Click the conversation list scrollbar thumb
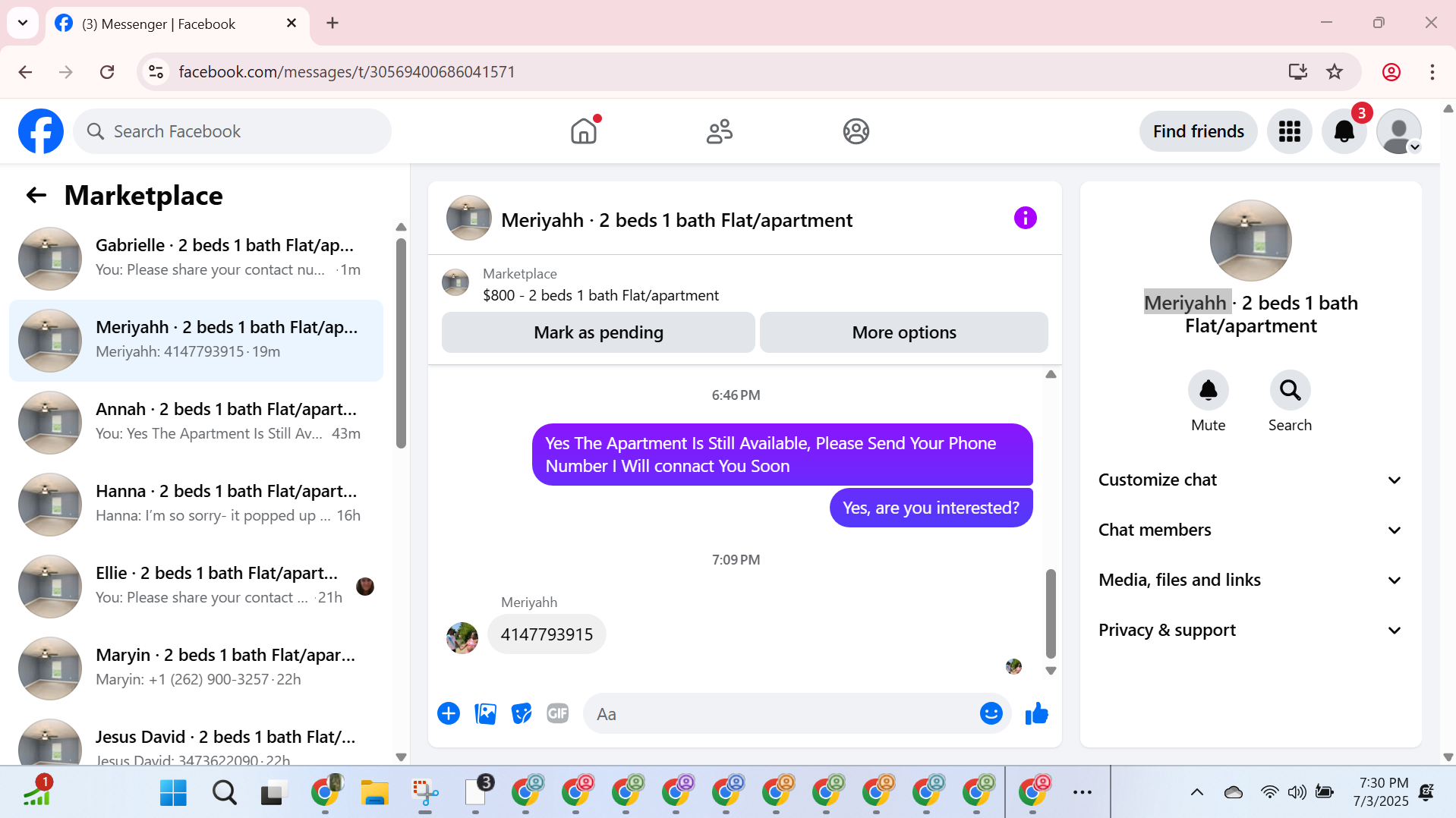Image resolution: width=1456 pixels, height=818 pixels. pyautogui.click(x=401, y=343)
